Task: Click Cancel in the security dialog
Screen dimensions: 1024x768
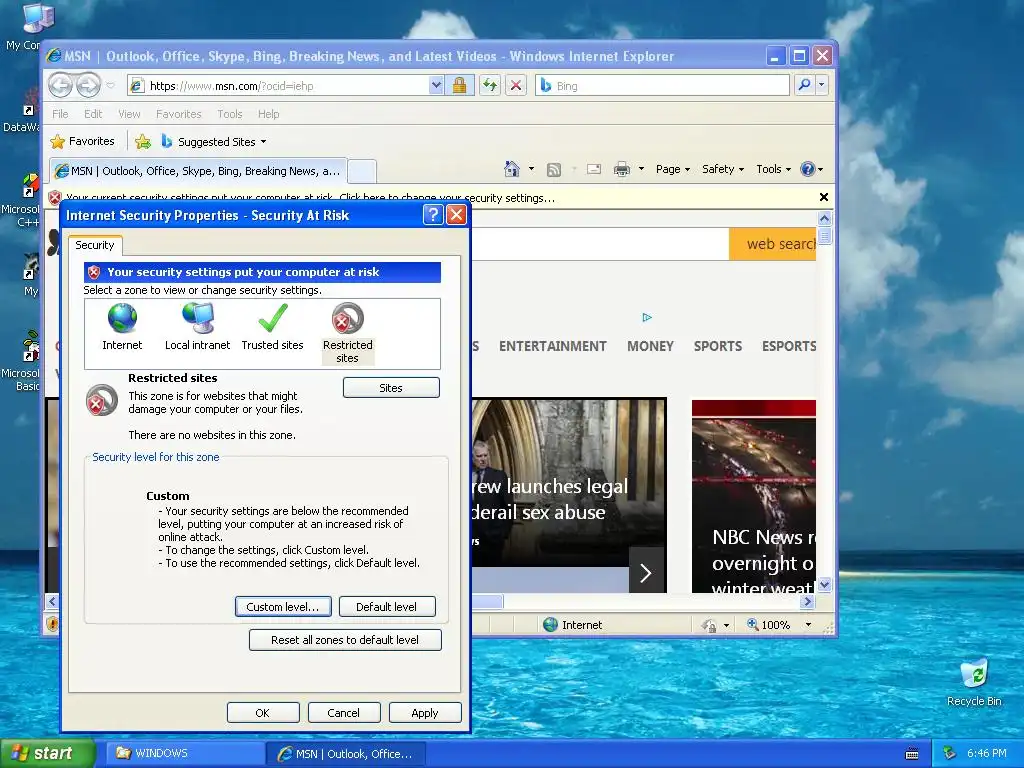Action: (344, 712)
